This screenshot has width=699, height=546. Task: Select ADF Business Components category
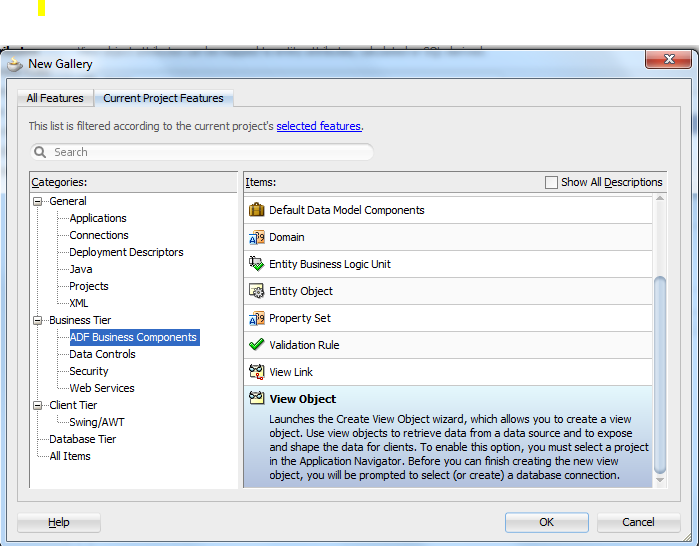click(133, 337)
